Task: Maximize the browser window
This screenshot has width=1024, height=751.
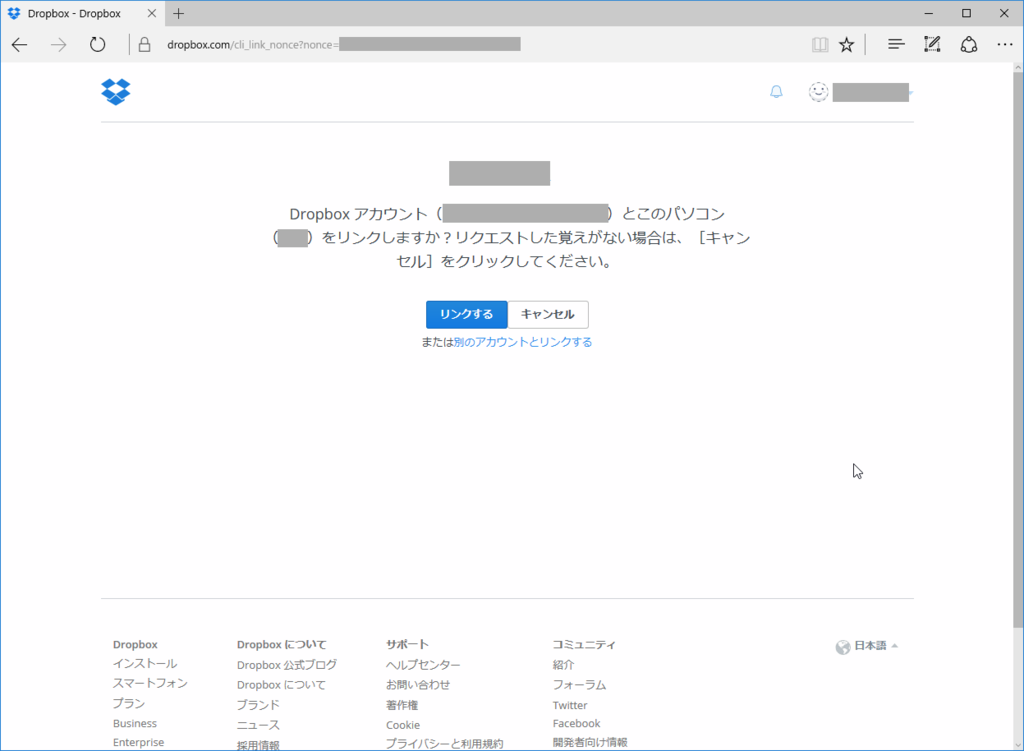Action: click(967, 13)
